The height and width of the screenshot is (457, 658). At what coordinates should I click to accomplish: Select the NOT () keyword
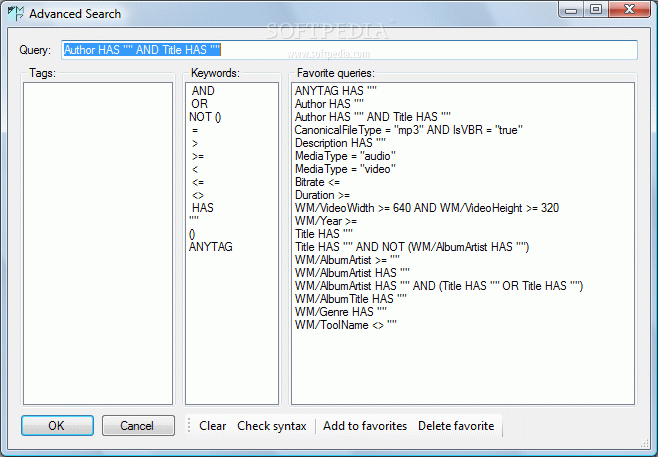point(205,117)
